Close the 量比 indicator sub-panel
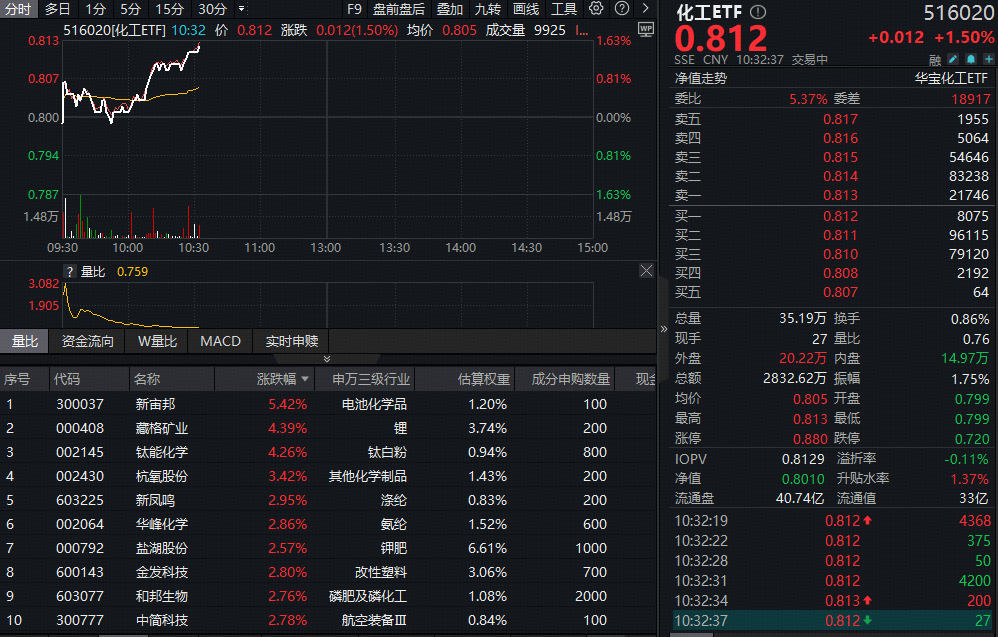998x637 pixels. point(646,271)
